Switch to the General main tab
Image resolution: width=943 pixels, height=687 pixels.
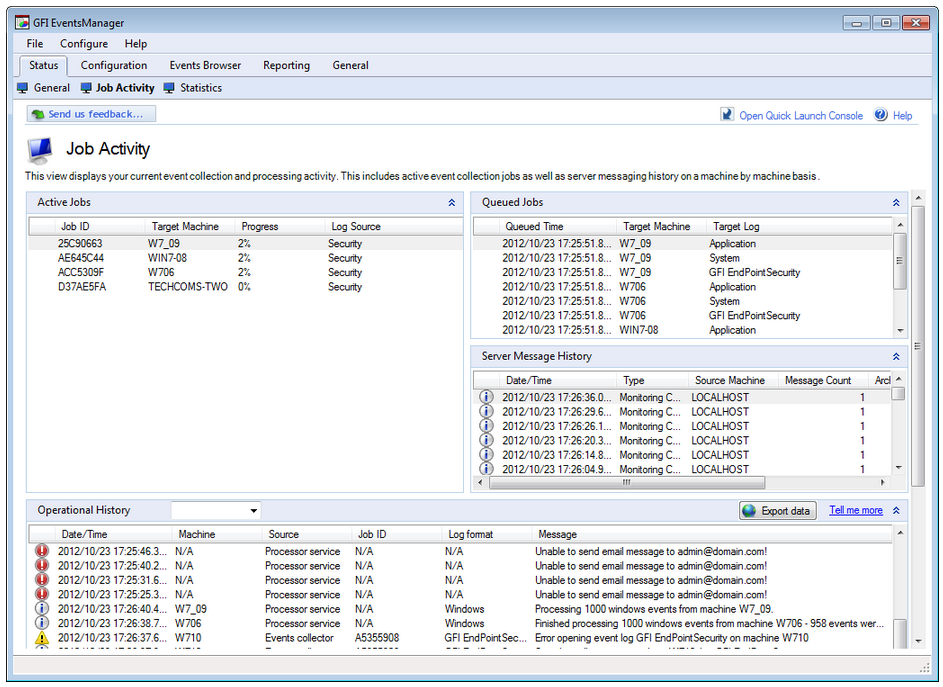tap(351, 66)
